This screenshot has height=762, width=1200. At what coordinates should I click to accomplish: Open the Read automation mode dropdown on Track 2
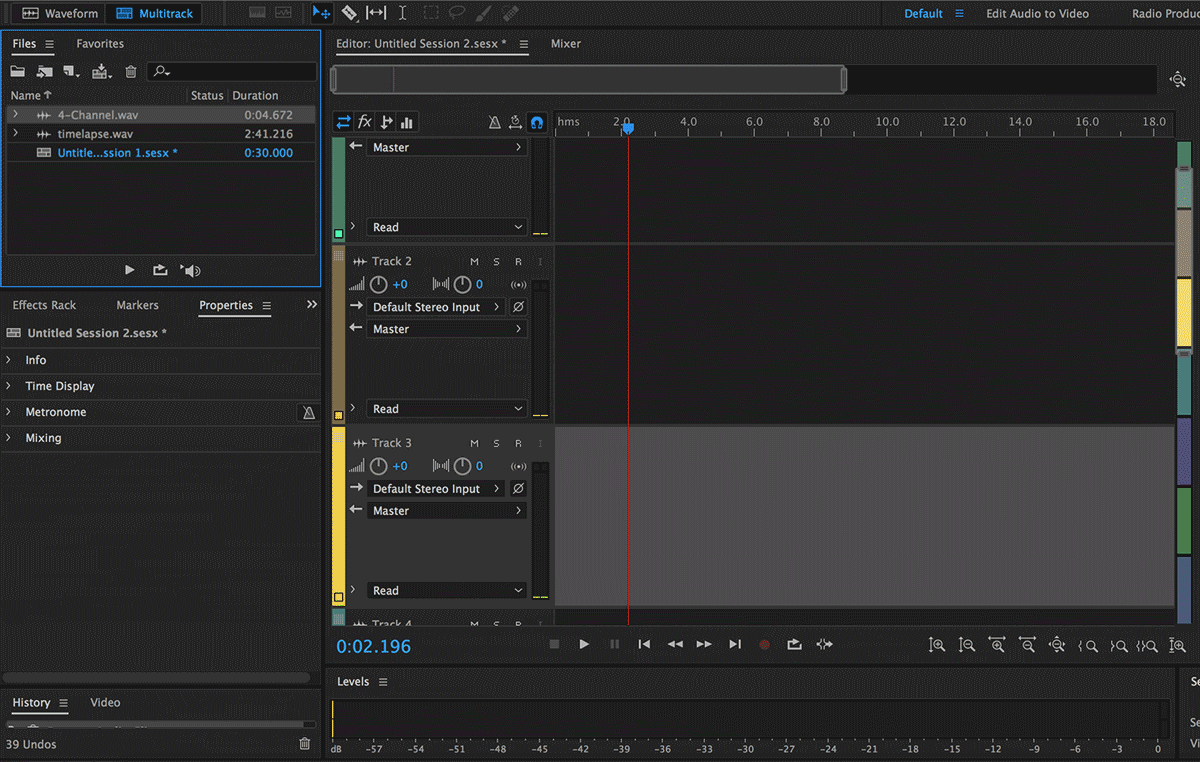pyautogui.click(x=447, y=408)
